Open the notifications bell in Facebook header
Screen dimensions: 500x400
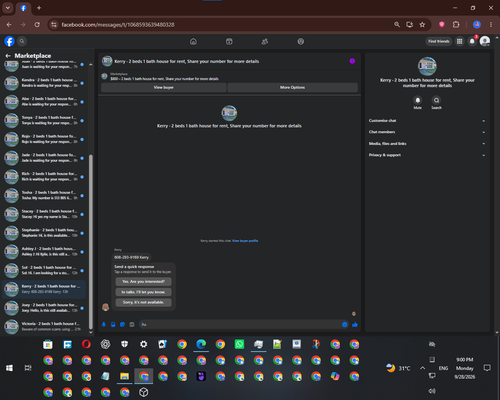click(472, 41)
